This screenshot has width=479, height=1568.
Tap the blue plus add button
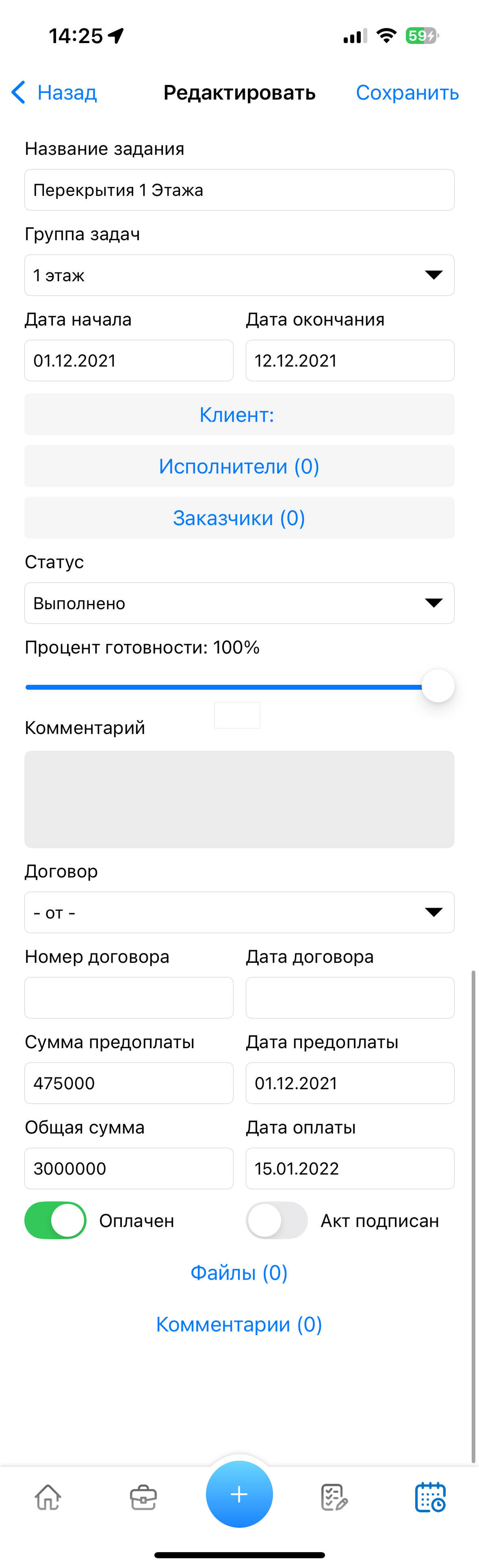point(239,1494)
